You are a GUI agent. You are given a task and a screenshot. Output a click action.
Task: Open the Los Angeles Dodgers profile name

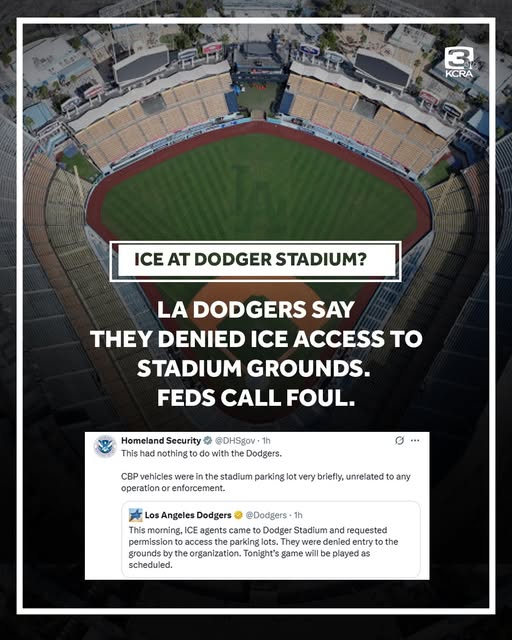click(x=188, y=515)
